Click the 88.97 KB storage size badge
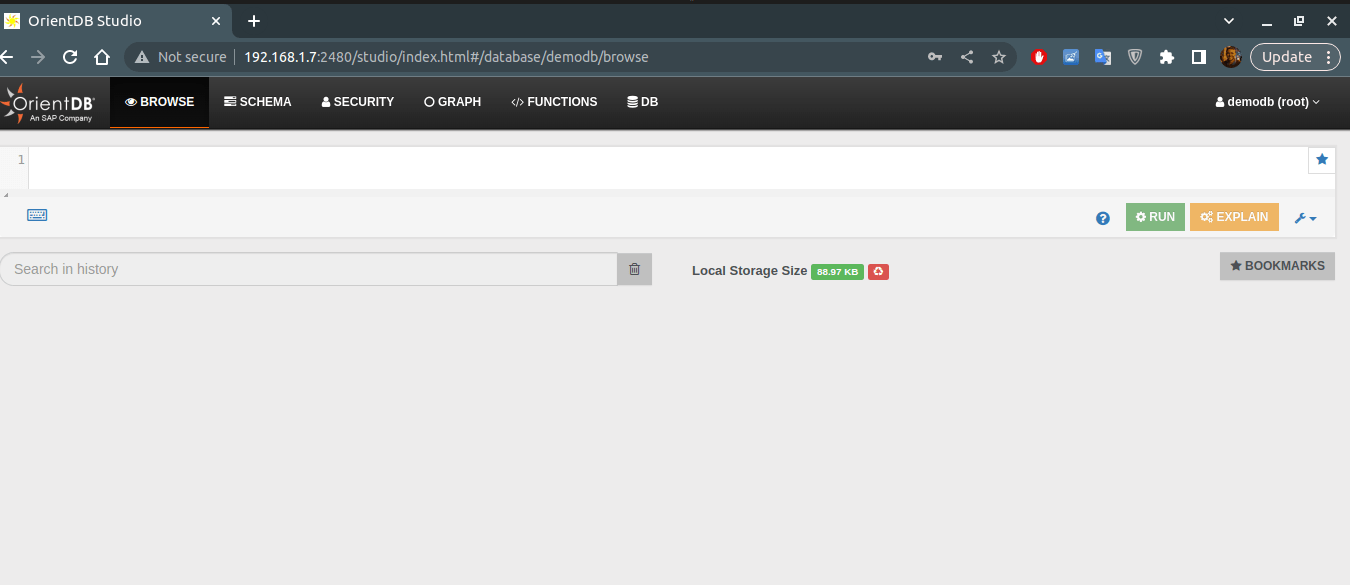Image resolution: width=1350 pixels, height=585 pixels. 837,272
